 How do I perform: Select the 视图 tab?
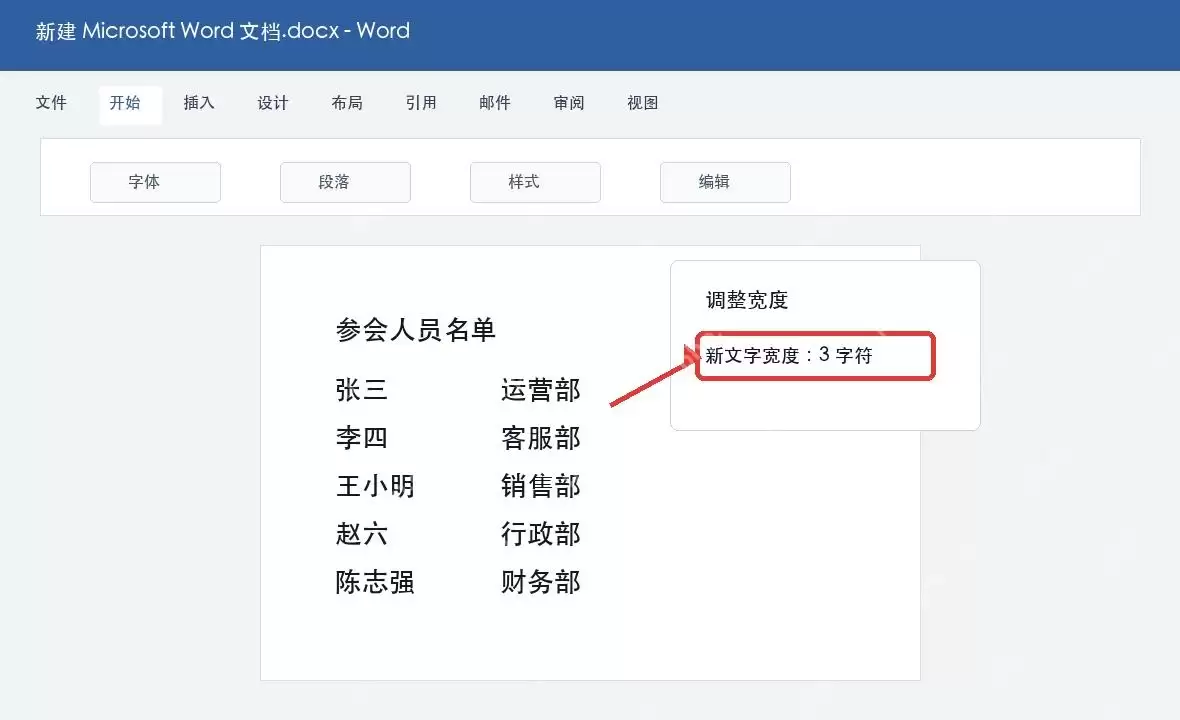click(643, 103)
